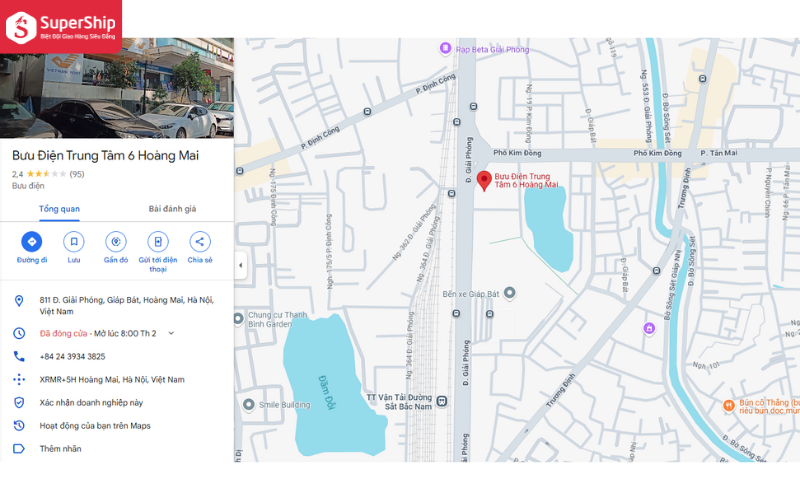Open the Bài đánh giá reviews tab
The width and height of the screenshot is (800, 500).
(x=172, y=209)
